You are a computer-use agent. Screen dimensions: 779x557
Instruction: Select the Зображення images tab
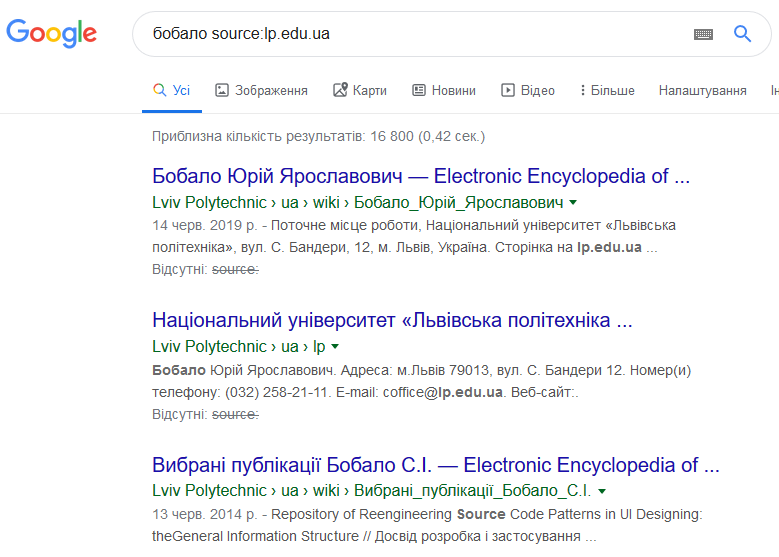[261, 90]
